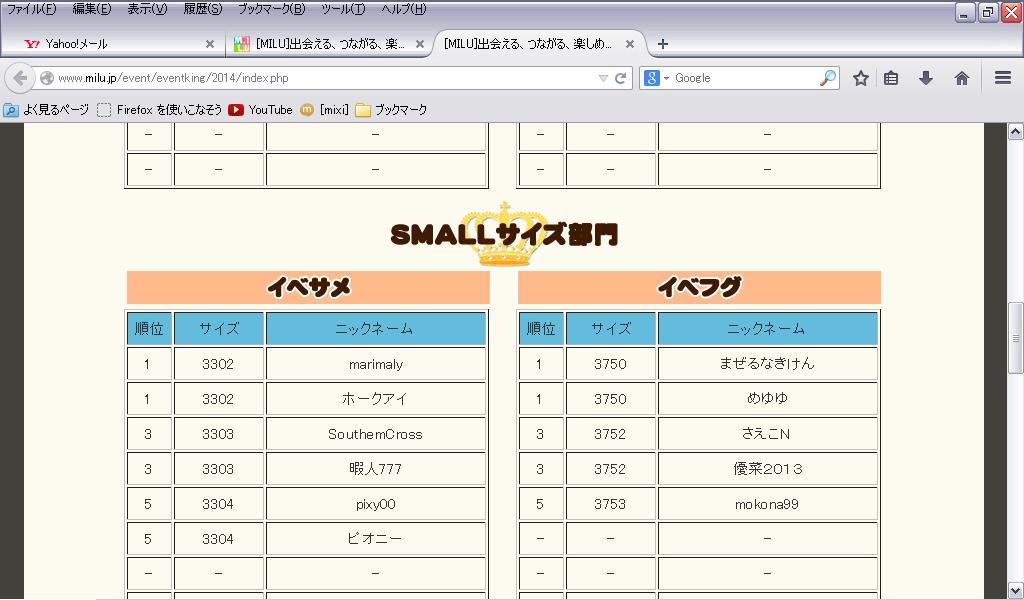Open the 履歴(S) menu
Screen dimensions: 1024x600
coord(202,9)
